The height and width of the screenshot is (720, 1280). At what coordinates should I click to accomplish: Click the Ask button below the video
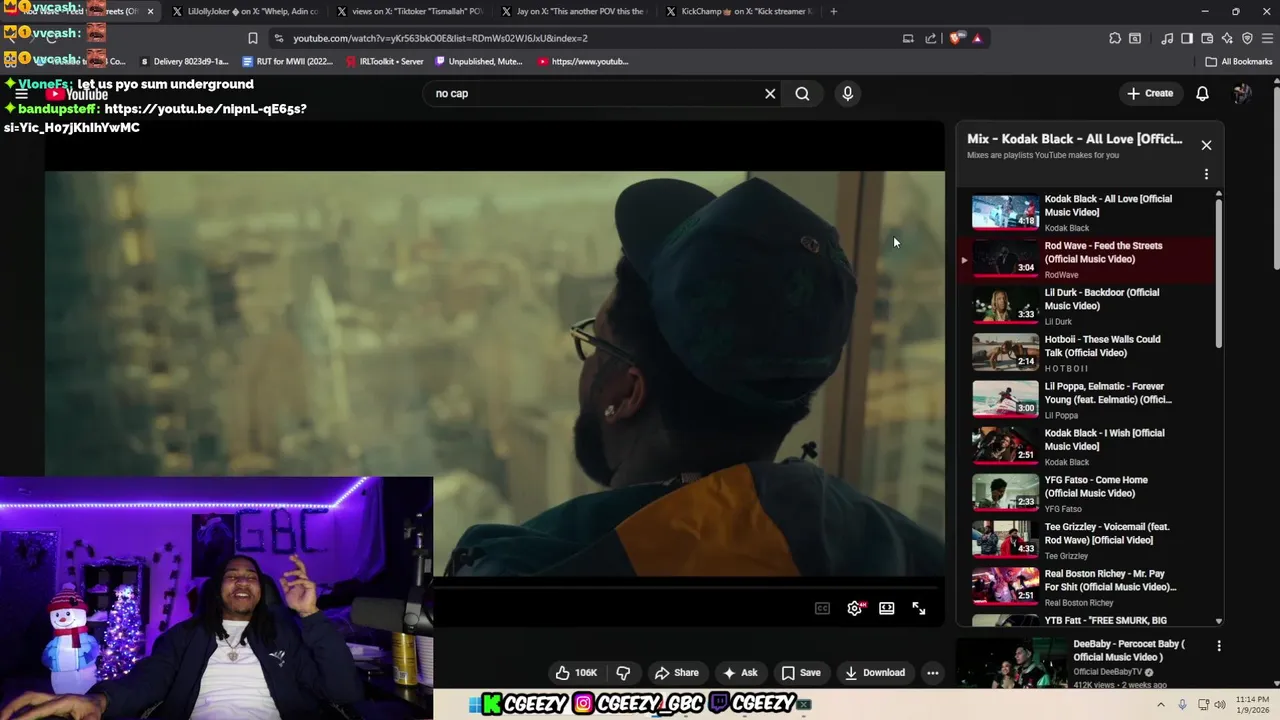[740, 673]
